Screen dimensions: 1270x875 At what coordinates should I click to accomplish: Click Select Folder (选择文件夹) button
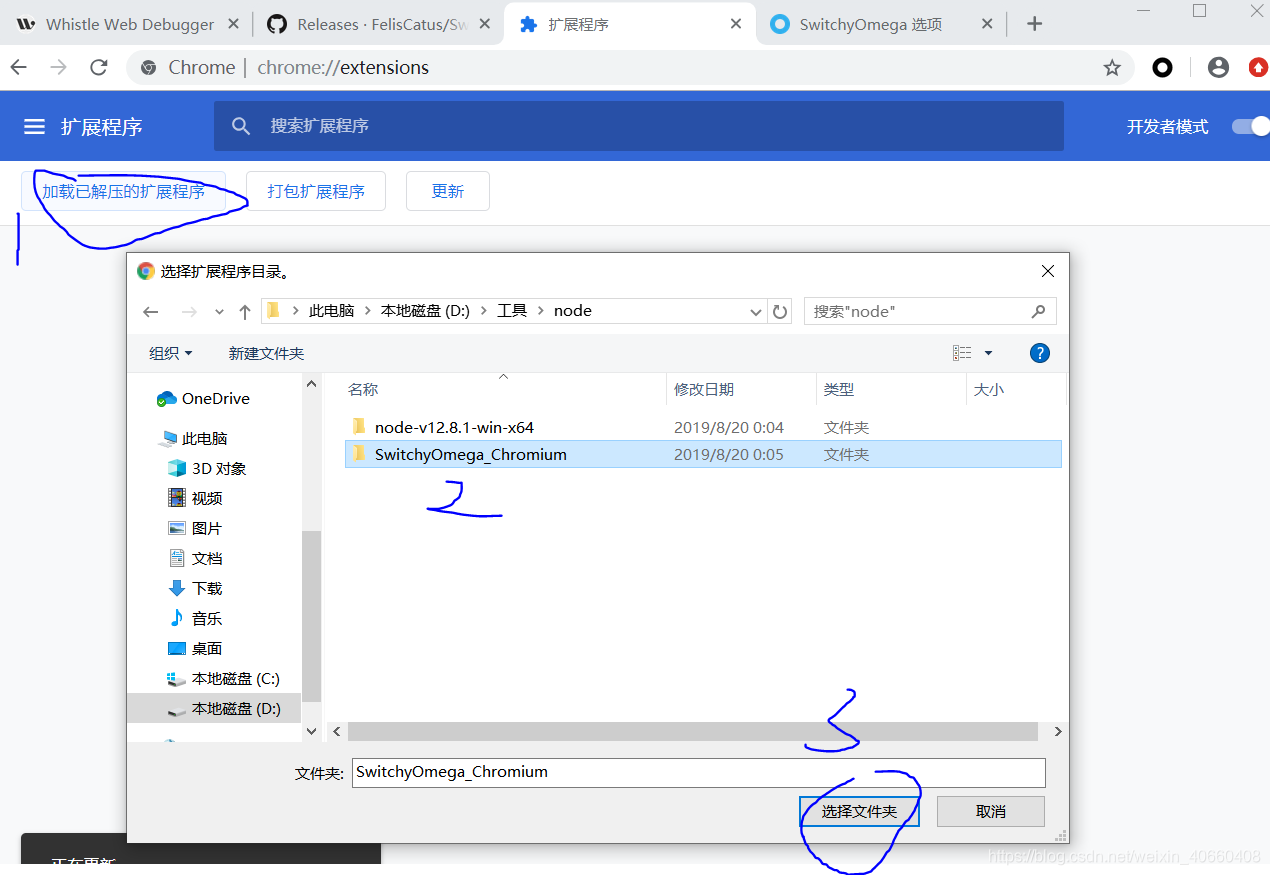point(859,811)
